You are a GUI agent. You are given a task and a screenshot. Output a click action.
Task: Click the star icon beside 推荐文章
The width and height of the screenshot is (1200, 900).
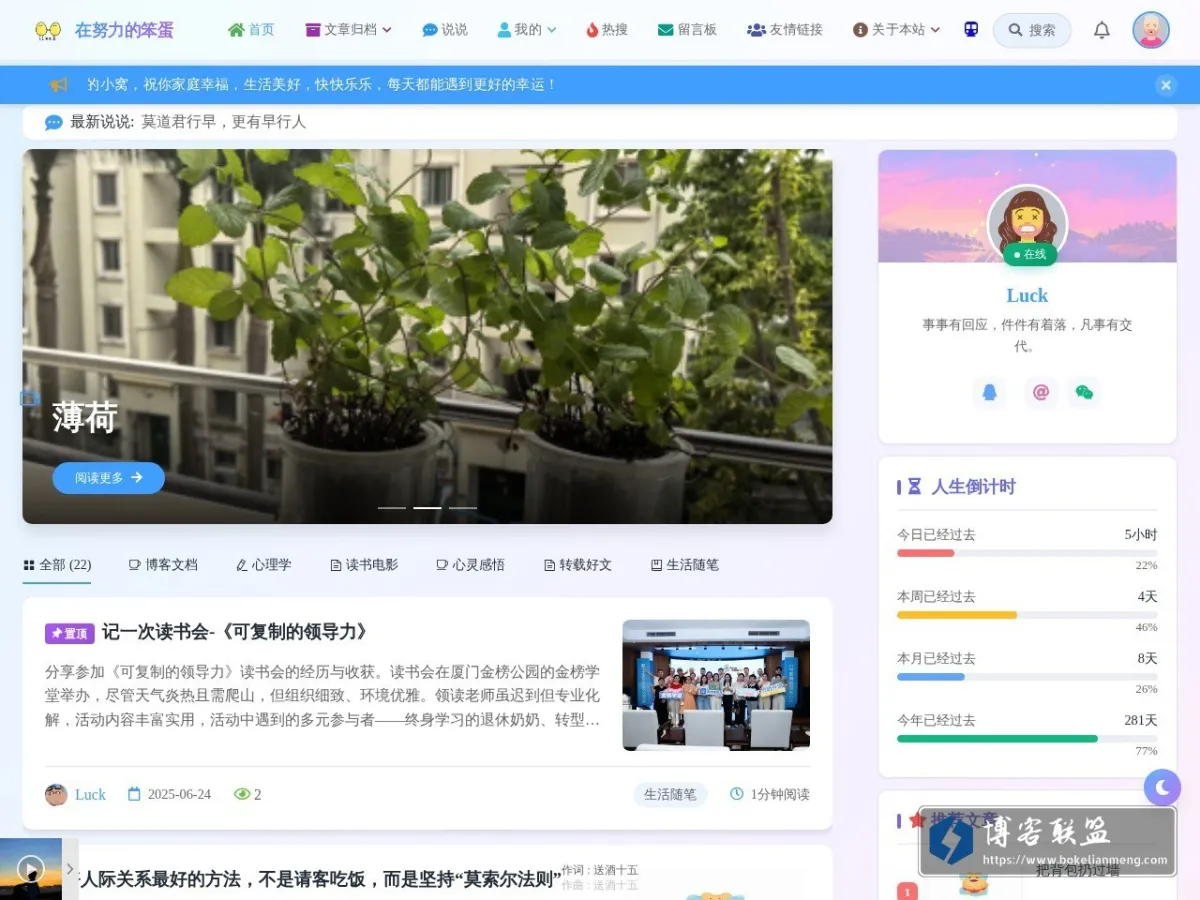pyautogui.click(x=916, y=820)
